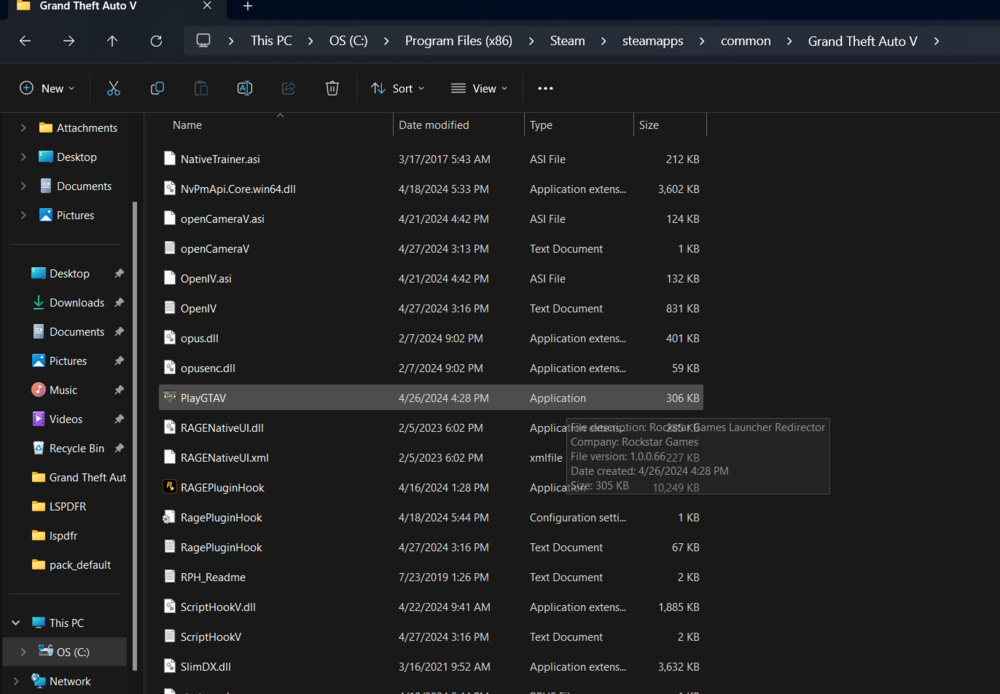Click the computer icon in the address bar

click(203, 41)
